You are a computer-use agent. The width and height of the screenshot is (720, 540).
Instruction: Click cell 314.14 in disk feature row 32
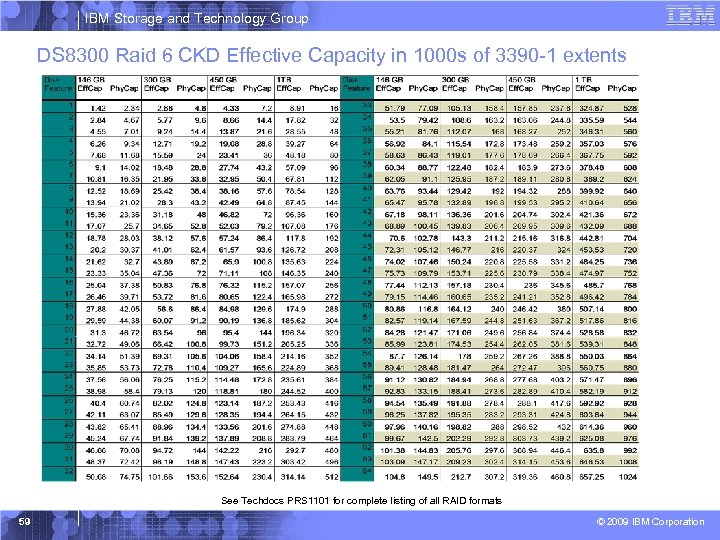pos(293,477)
